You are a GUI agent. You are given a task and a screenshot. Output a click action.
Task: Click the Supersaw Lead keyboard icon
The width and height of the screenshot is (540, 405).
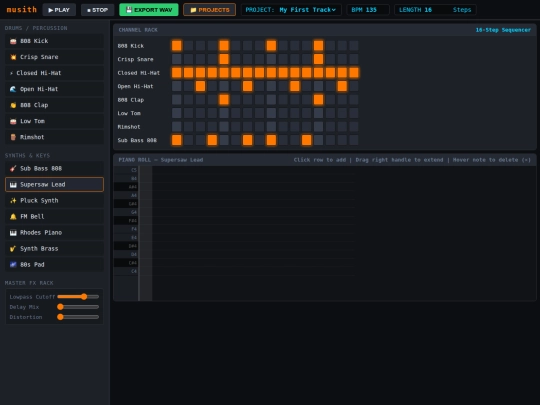(x=13, y=185)
